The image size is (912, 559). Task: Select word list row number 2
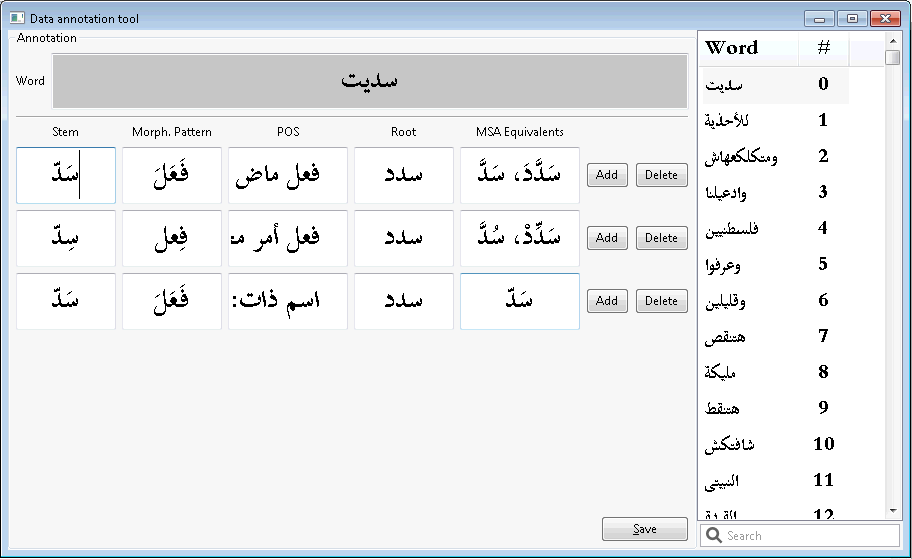[x=775, y=156]
